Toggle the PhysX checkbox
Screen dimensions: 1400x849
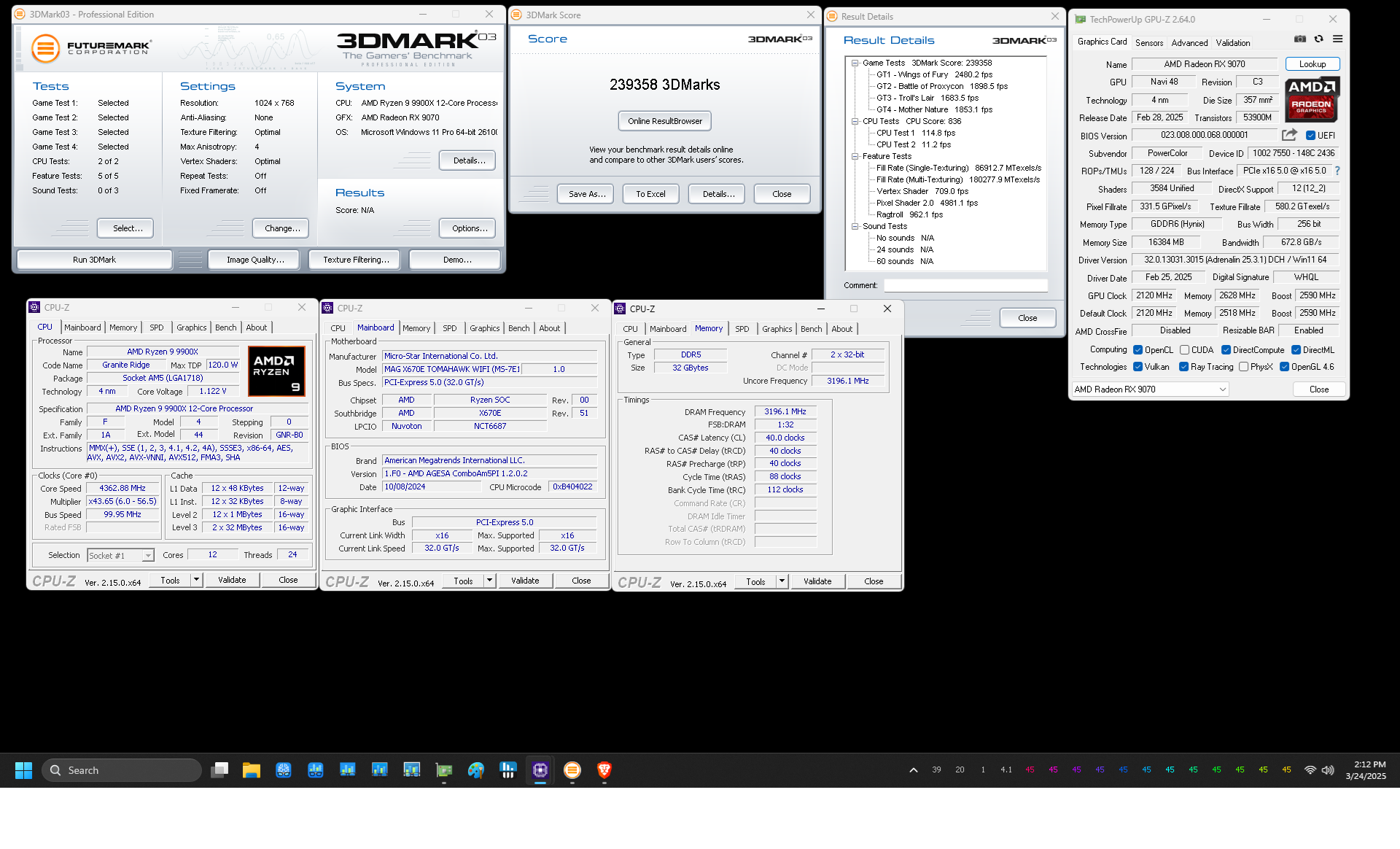click(x=1243, y=367)
